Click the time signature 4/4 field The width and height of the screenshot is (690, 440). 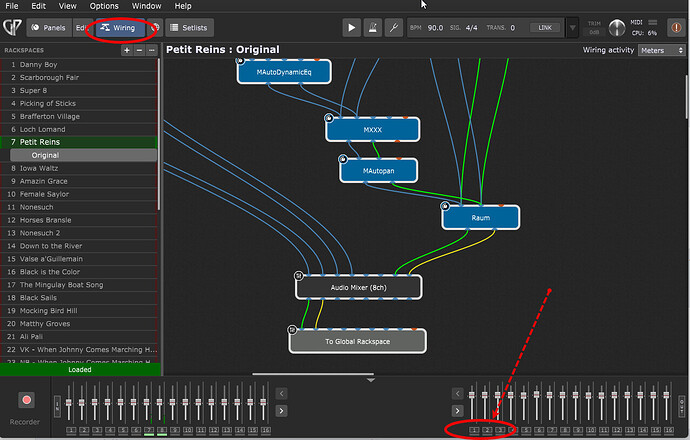[x=471, y=28]
